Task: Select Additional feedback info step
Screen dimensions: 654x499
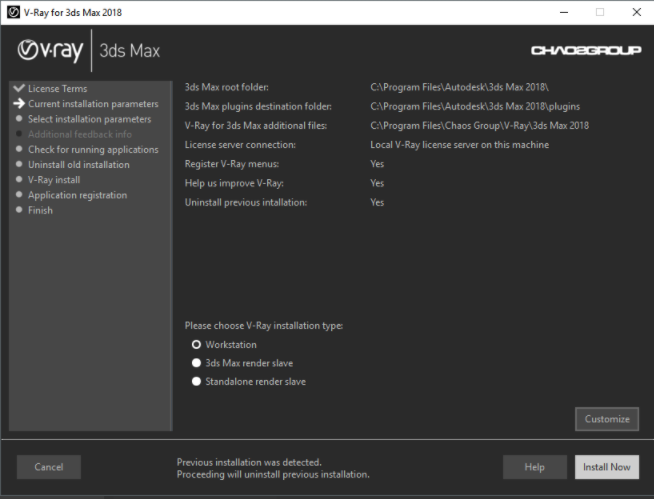Action: (80, 134)
